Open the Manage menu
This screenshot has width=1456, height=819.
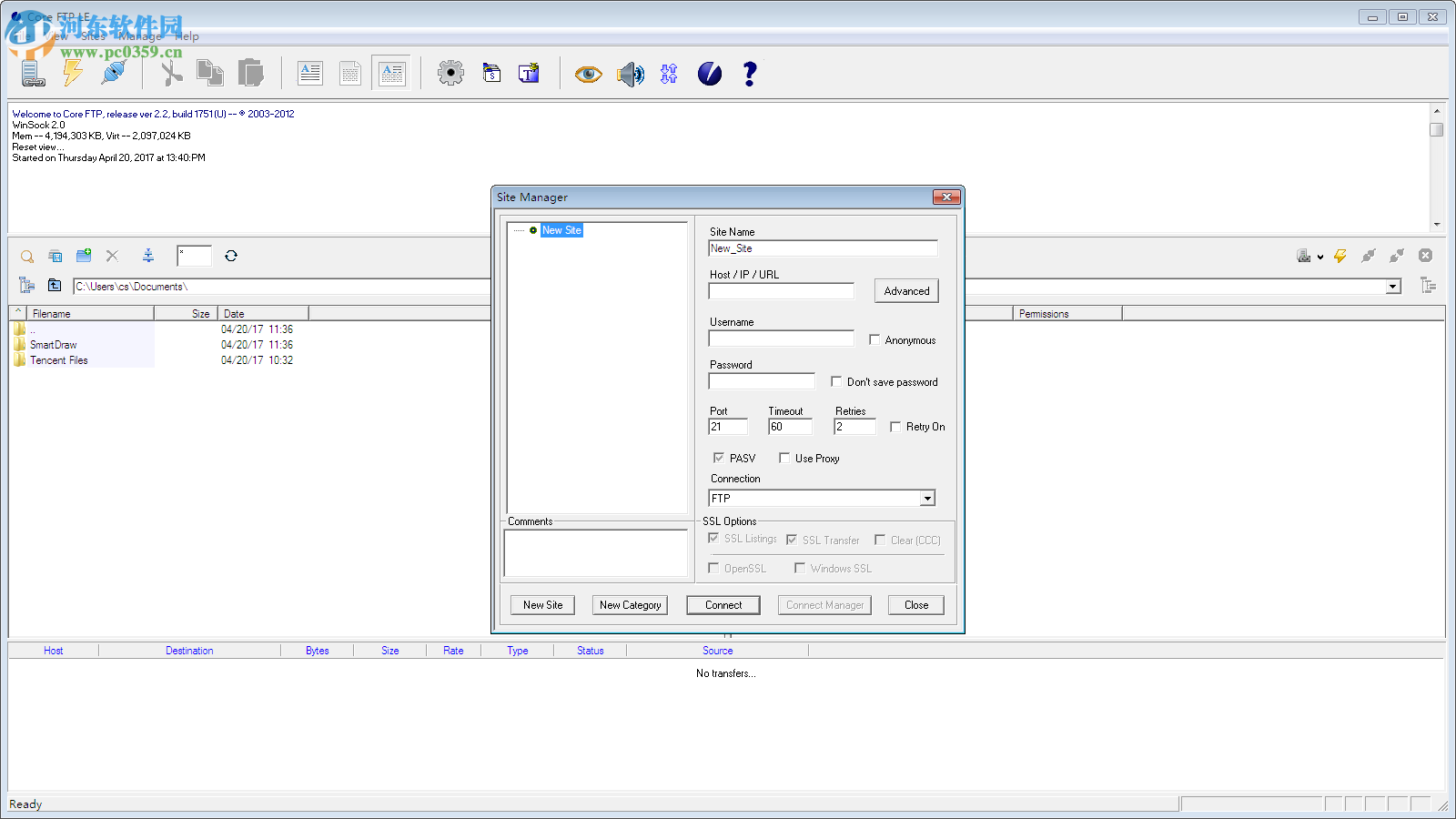click(138, 36)
